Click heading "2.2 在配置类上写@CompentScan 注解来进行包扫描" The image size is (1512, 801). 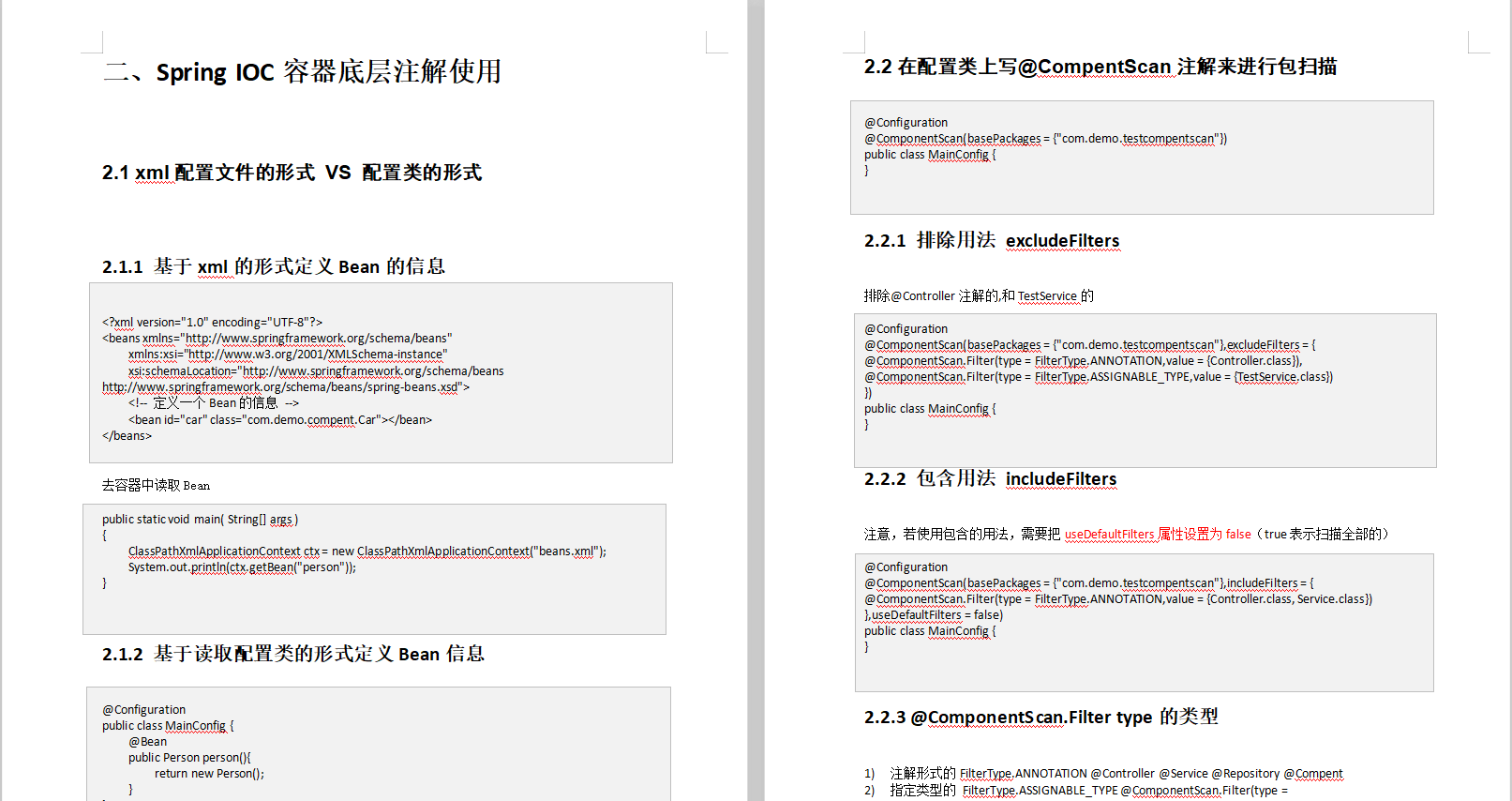point(1100,67)
